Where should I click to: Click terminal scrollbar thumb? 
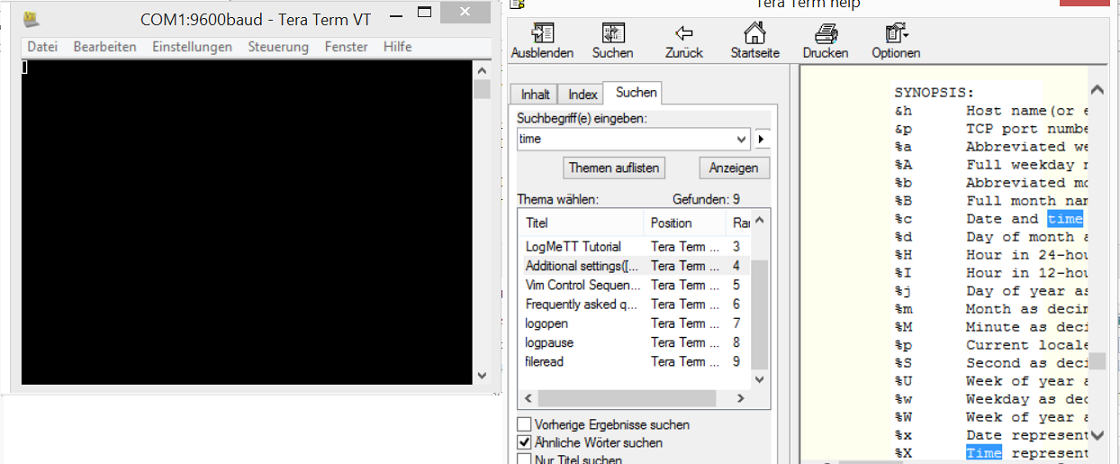[x=481, y=89]
